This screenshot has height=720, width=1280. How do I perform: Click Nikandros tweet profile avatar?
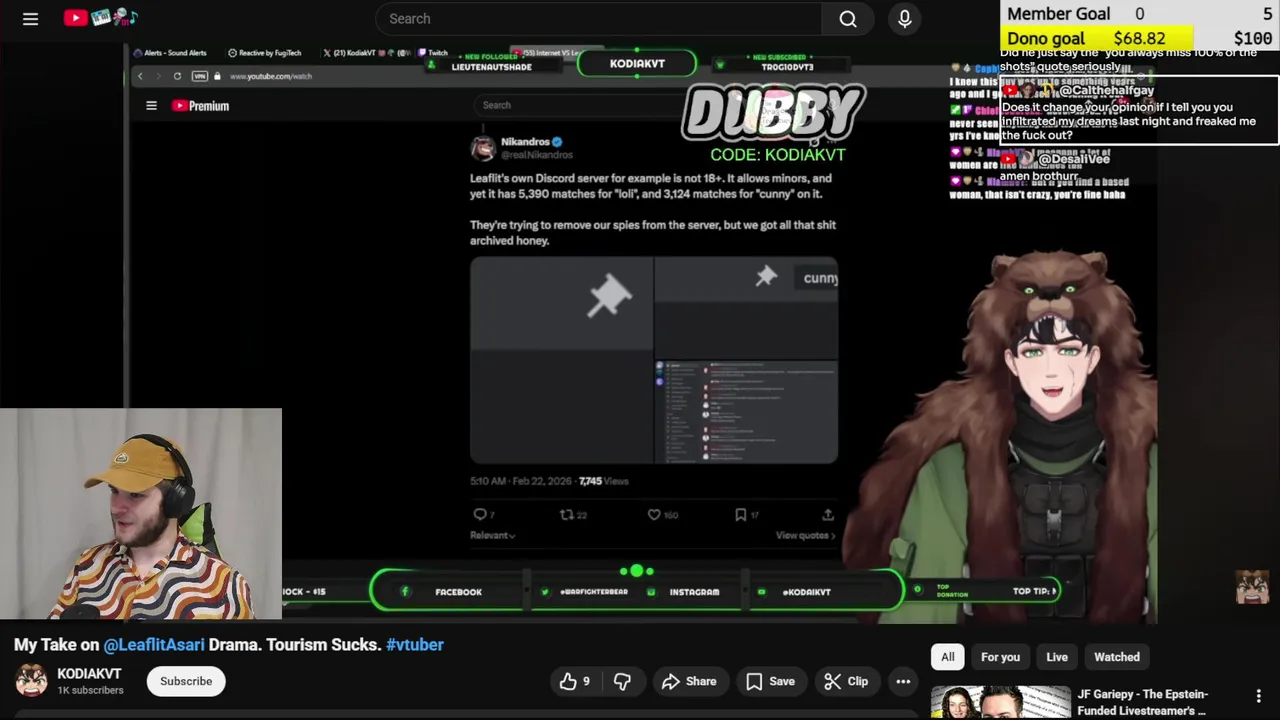pos(483,148)
